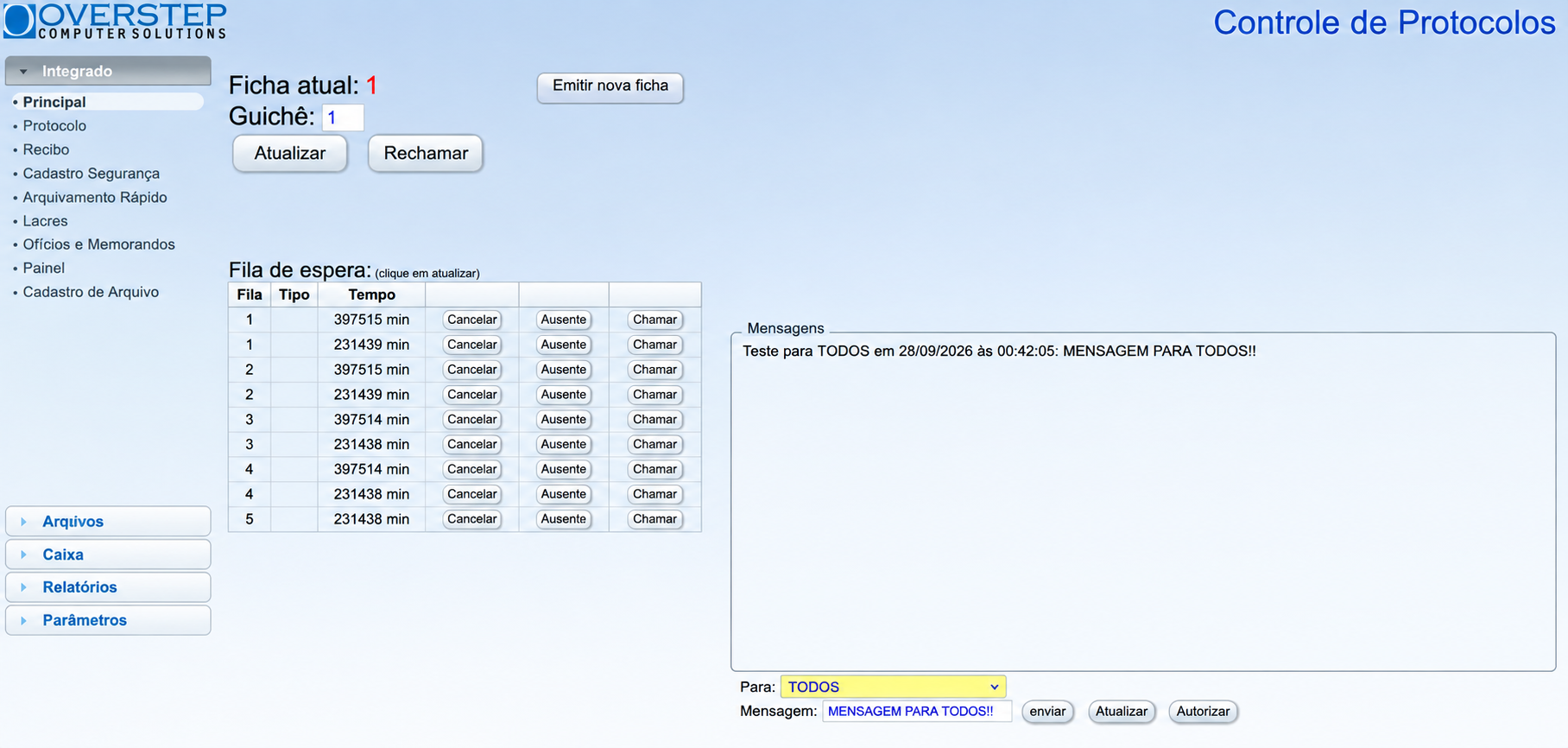Expand the Arquivos section
The height and width of the screenshot is (748, 1568).
point(108,522)
